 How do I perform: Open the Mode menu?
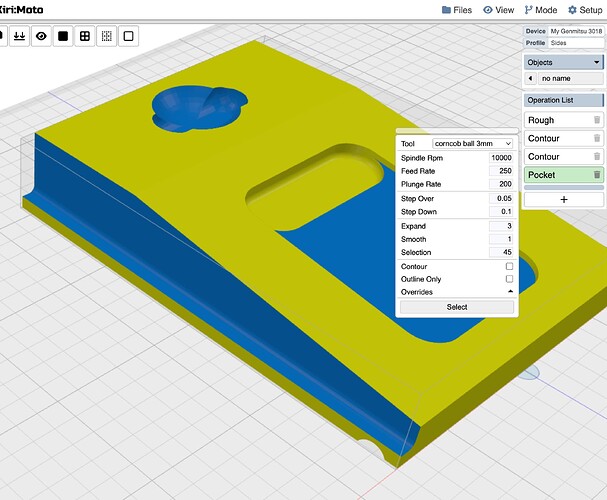point(541,10)
